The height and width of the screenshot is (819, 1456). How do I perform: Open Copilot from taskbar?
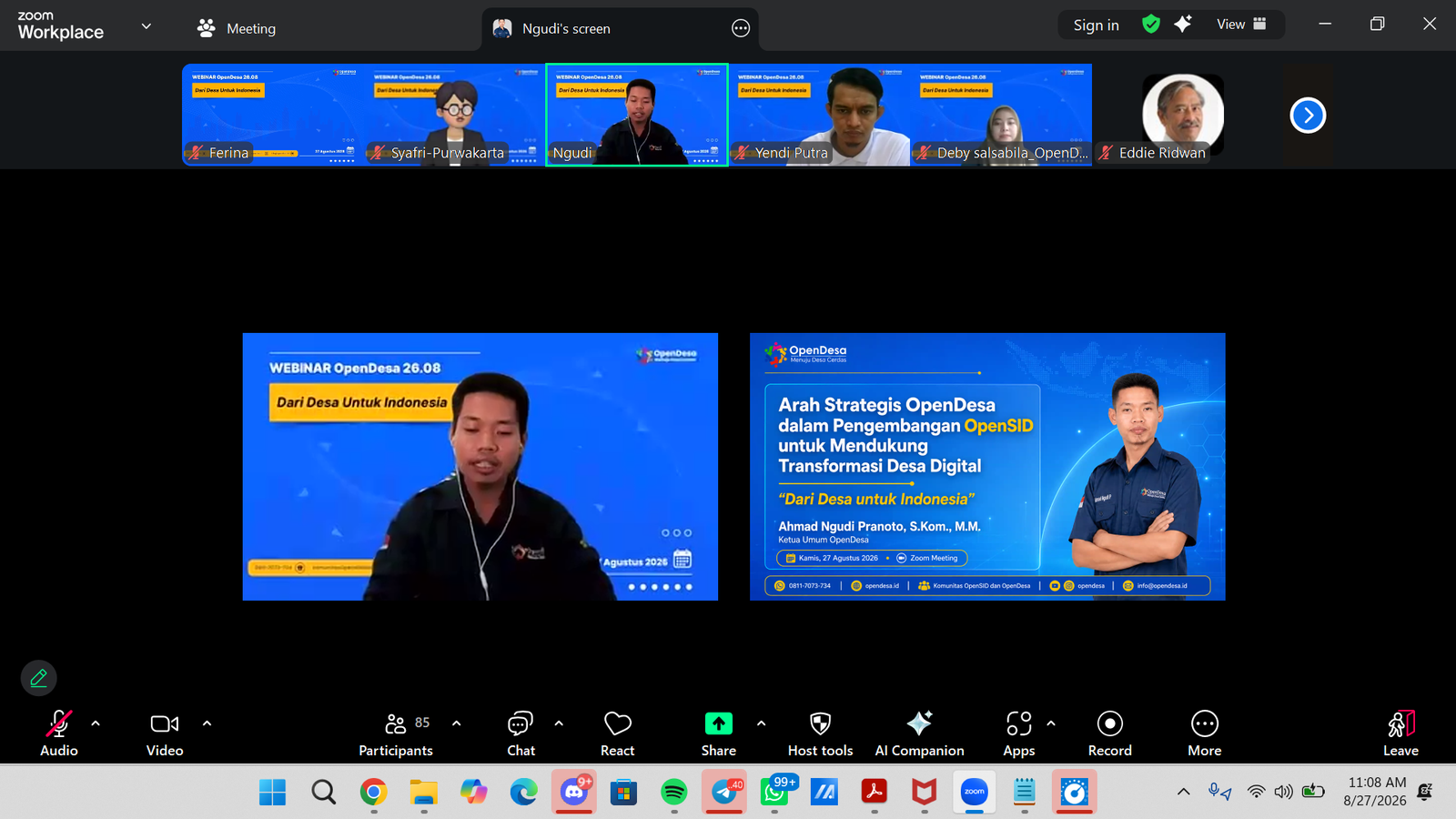[x=473, y=792]
